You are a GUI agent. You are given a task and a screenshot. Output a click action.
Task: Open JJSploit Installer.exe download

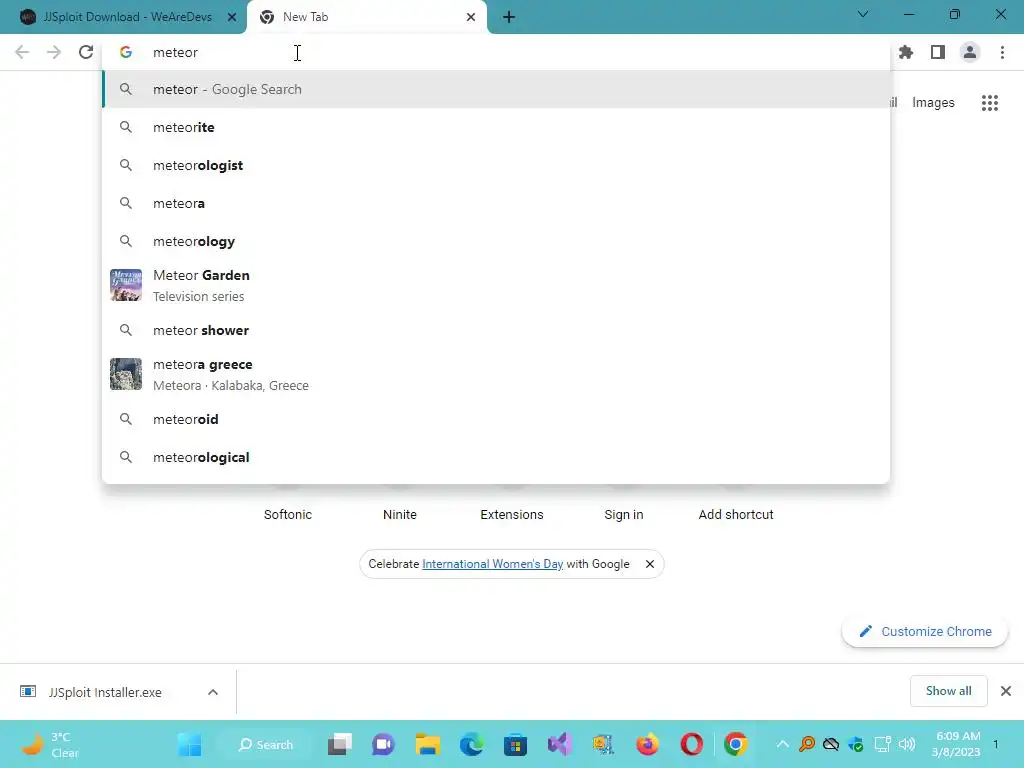104,692
